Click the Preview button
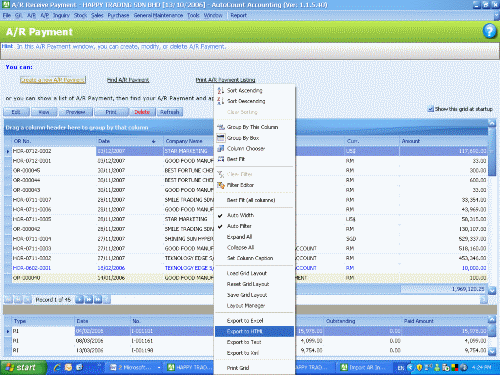Screen dimensions: 500x375 pos(75,112)
